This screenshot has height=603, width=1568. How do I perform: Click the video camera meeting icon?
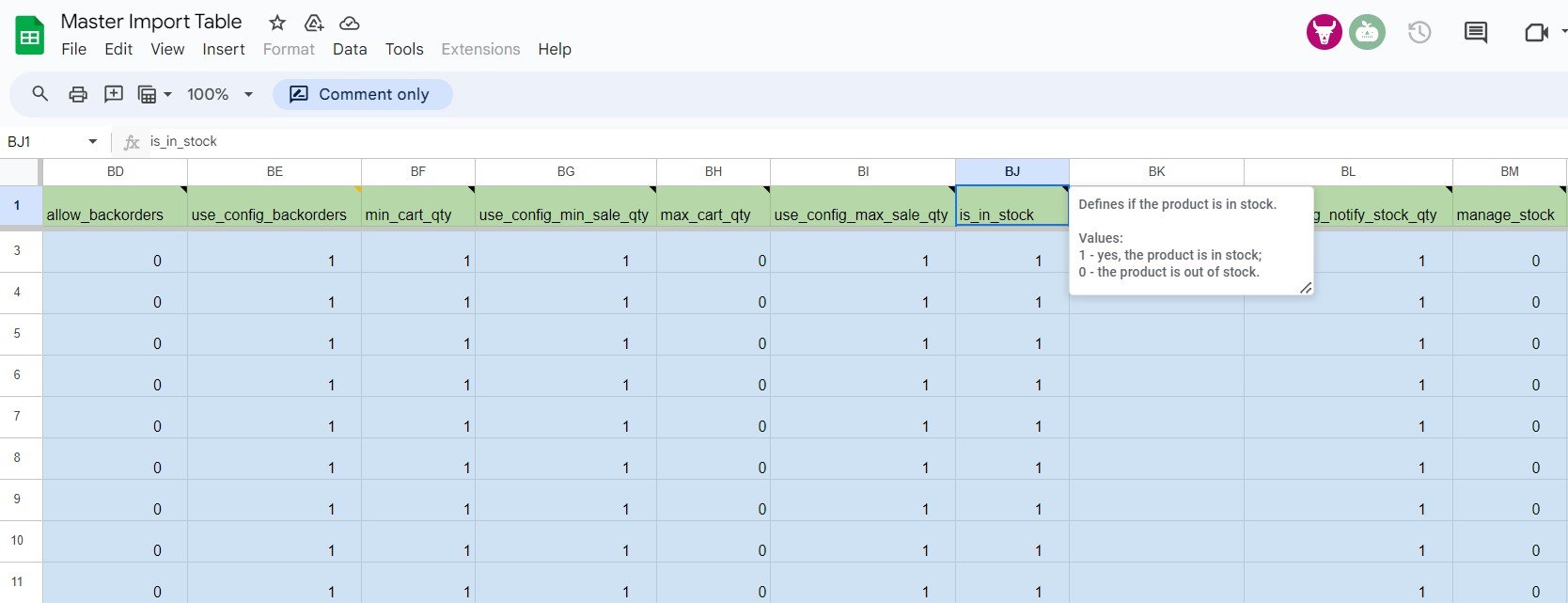coord(1535,33)
